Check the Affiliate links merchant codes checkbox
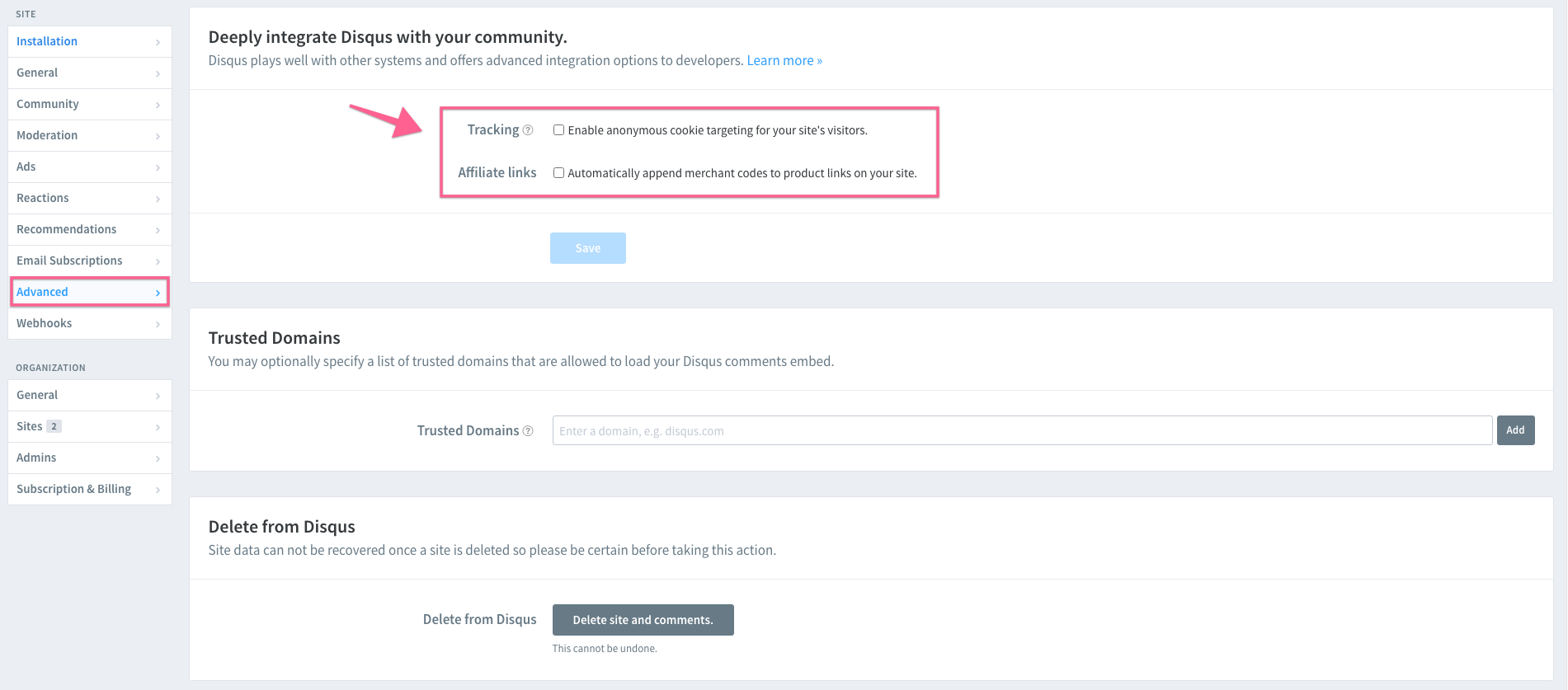The width and height of the screenshot is (1568, 690). tap(558, 173)
